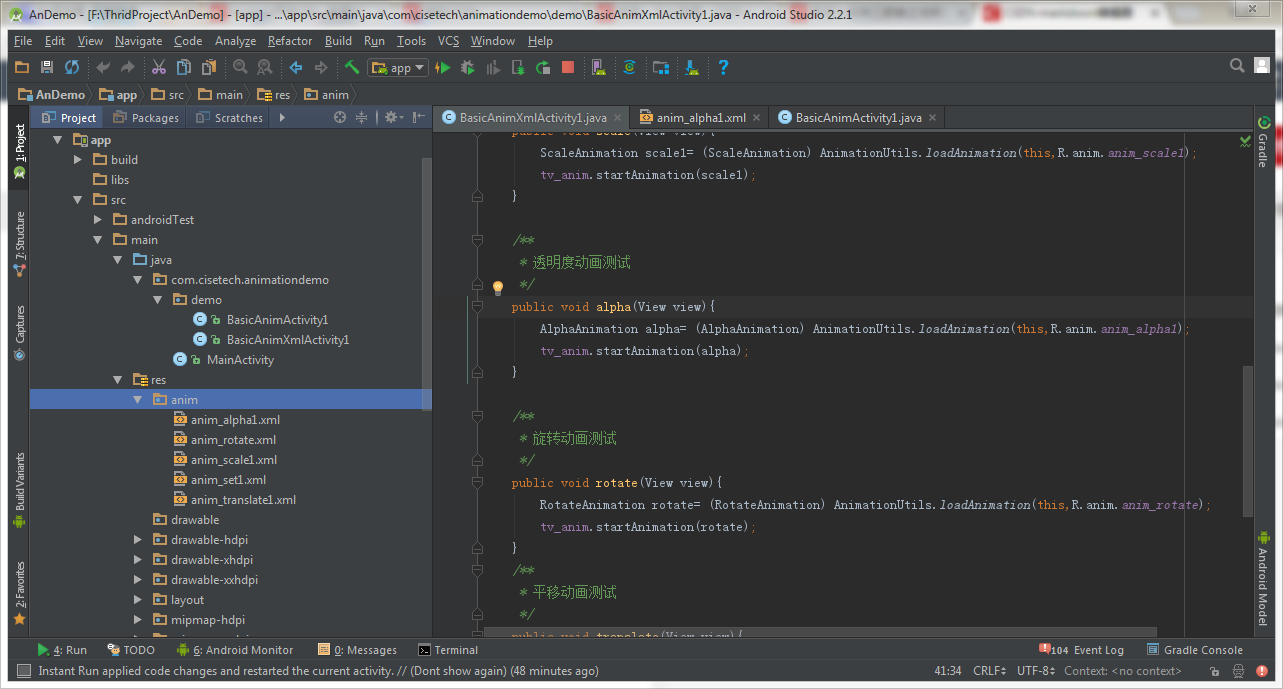Click the Make Project hammer icon
The image size is (1283, 689).
click(x=352, y=67)
